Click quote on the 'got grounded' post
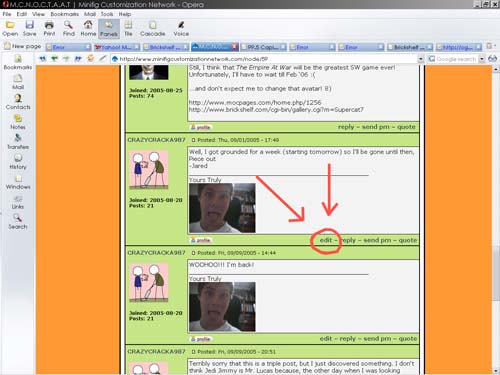The image size is (500, 375). pyautogui.click(x=408, y=240)
